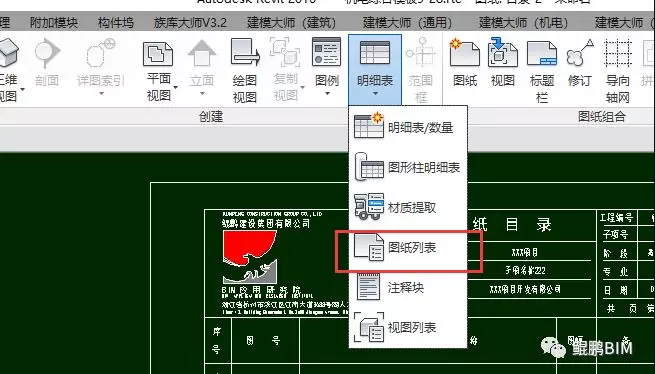655x374 pixels.
Task: Click the 立面 elevation icon
Action: tap(202, 53)
